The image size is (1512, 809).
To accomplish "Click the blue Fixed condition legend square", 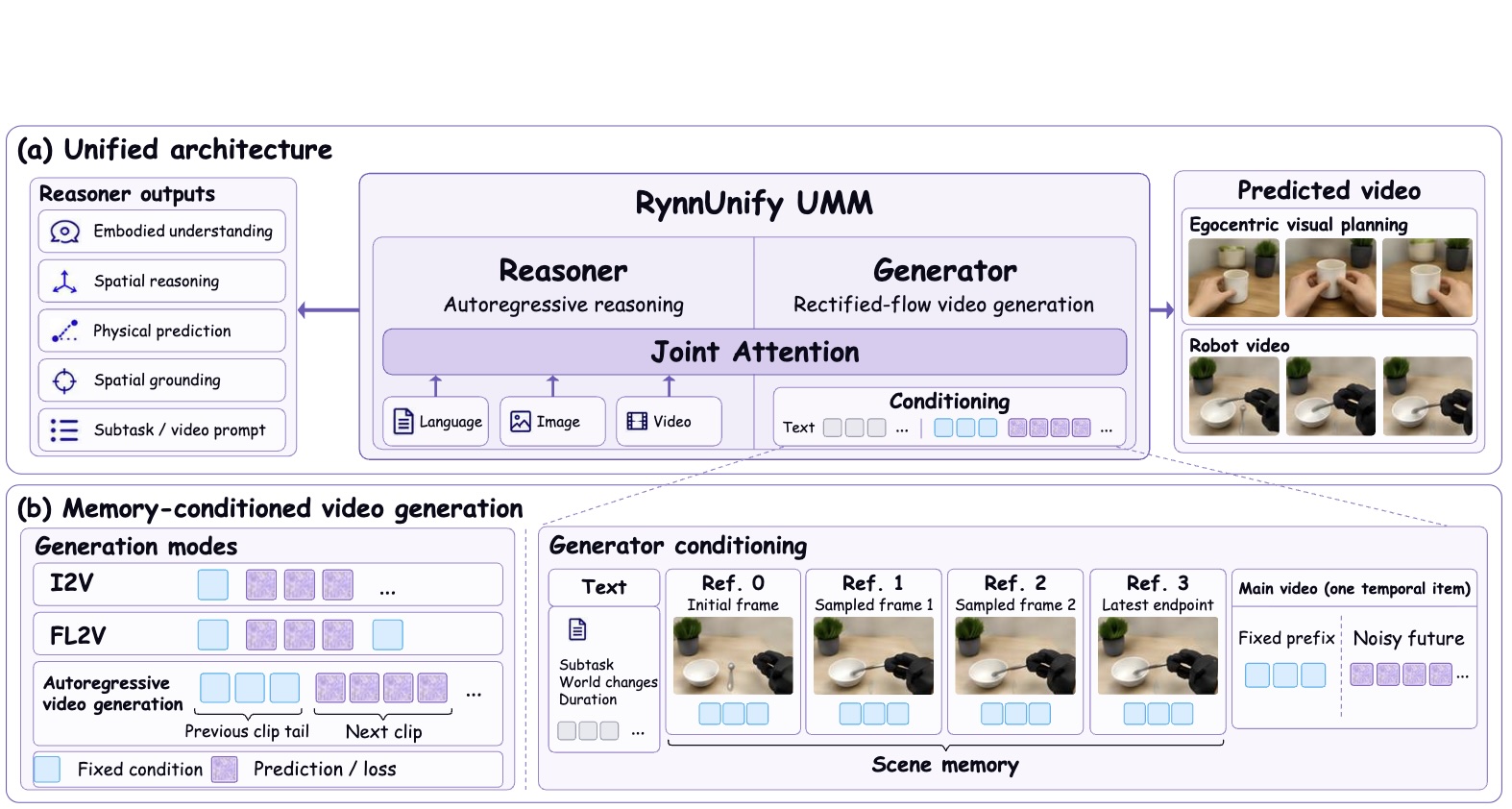I will tap(47, 769).
